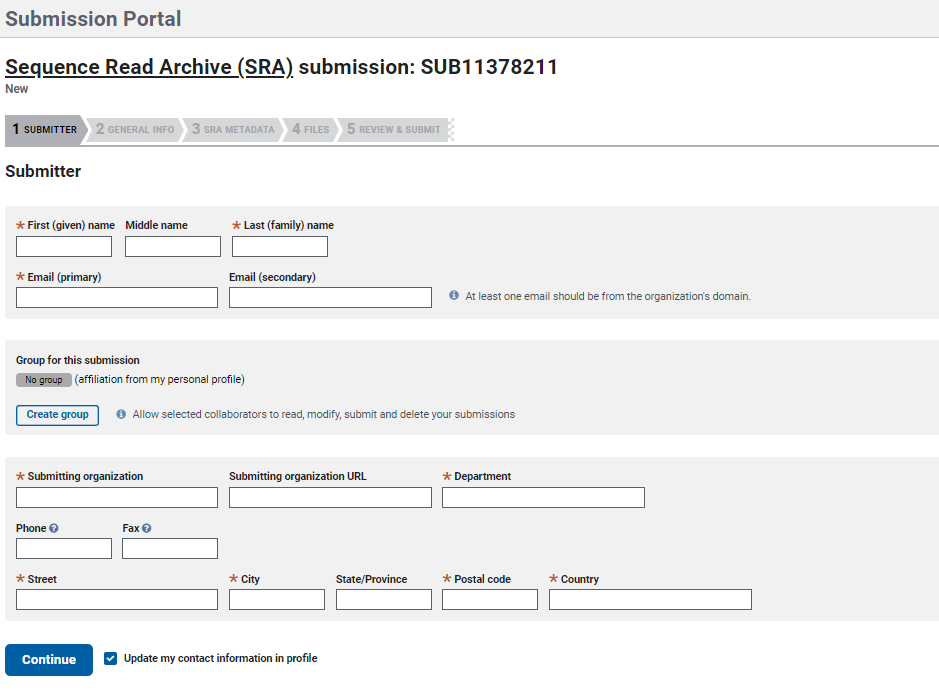Click the Submitting organization URL field
This screenshot has width=939, height=695.
tap(330, 497)
